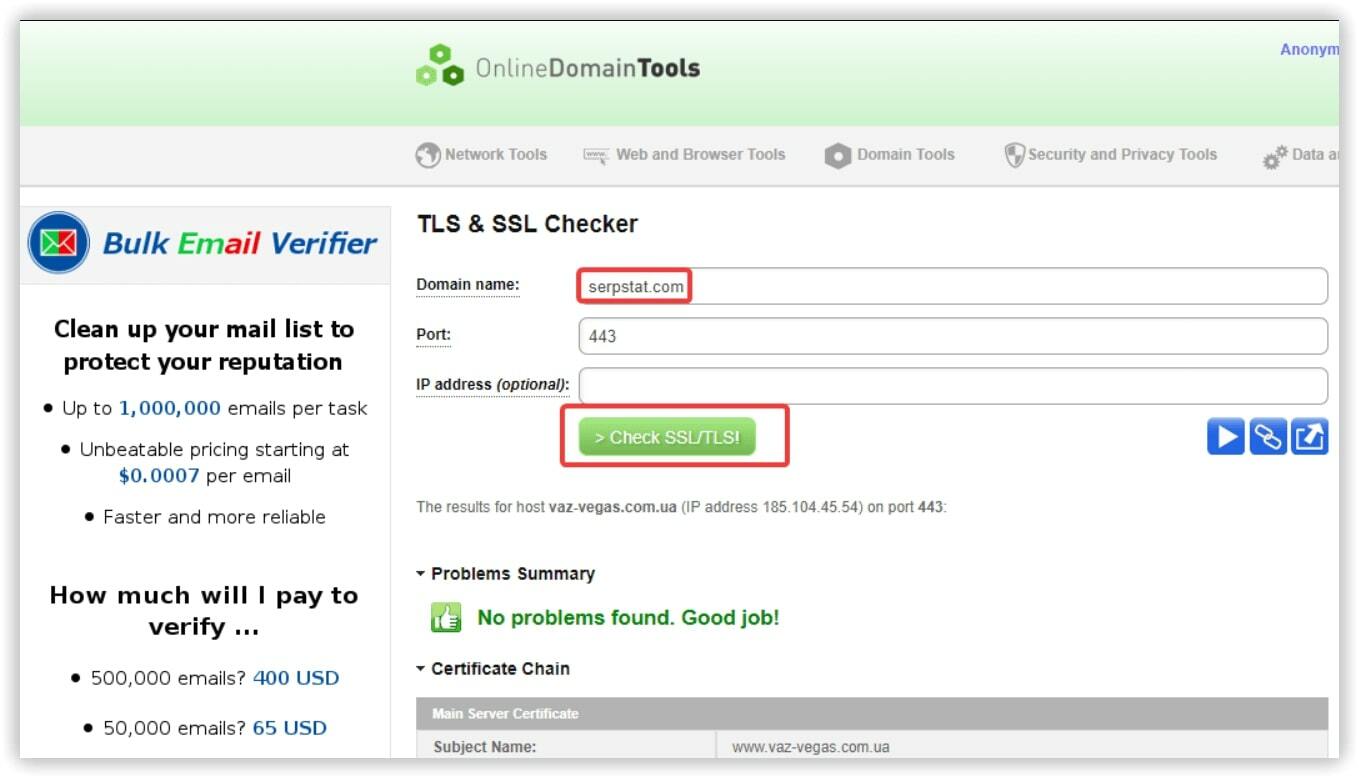Click the 1,000,000 emails link

click(170, 408)
